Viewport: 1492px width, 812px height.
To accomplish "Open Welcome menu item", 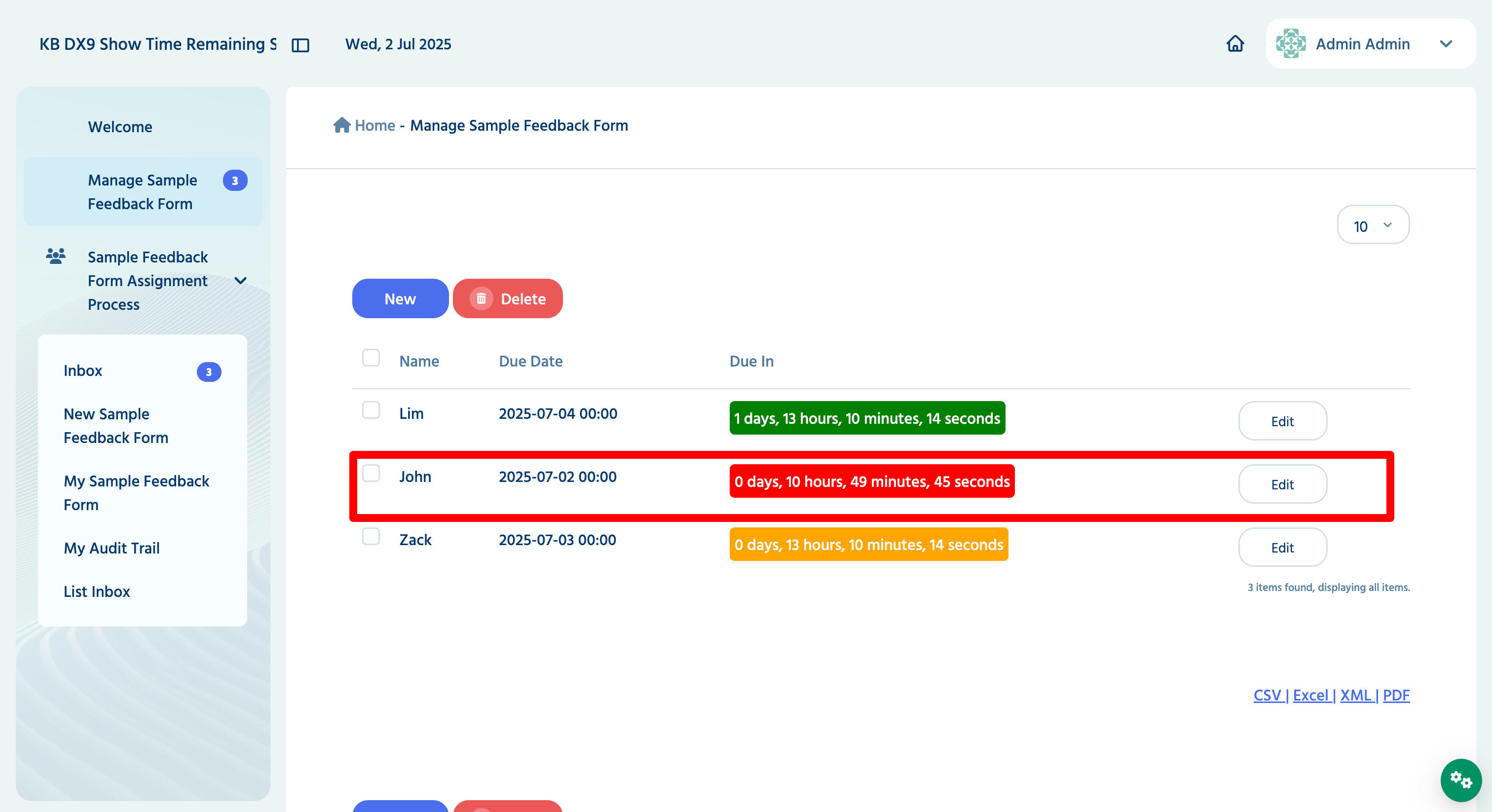I will 120,127.
